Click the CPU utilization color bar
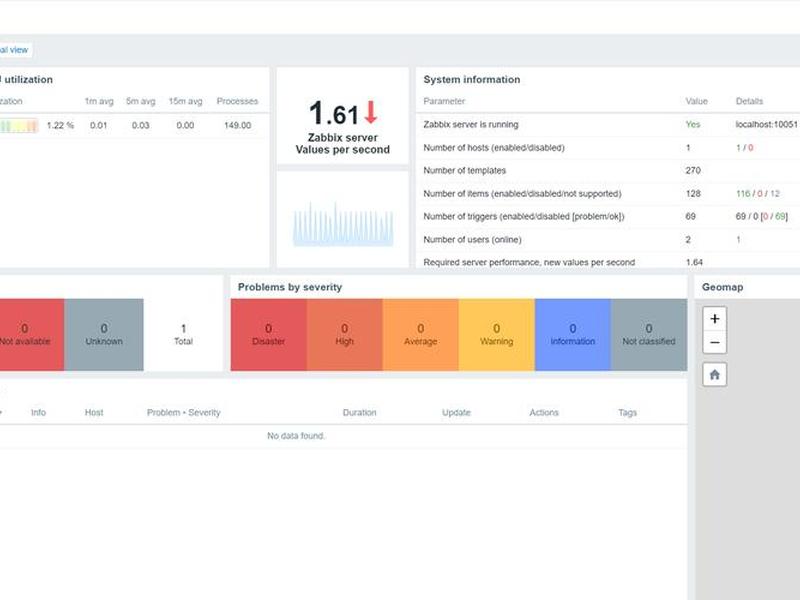Viewport: 800px width, 600px height. coord(19,126)
